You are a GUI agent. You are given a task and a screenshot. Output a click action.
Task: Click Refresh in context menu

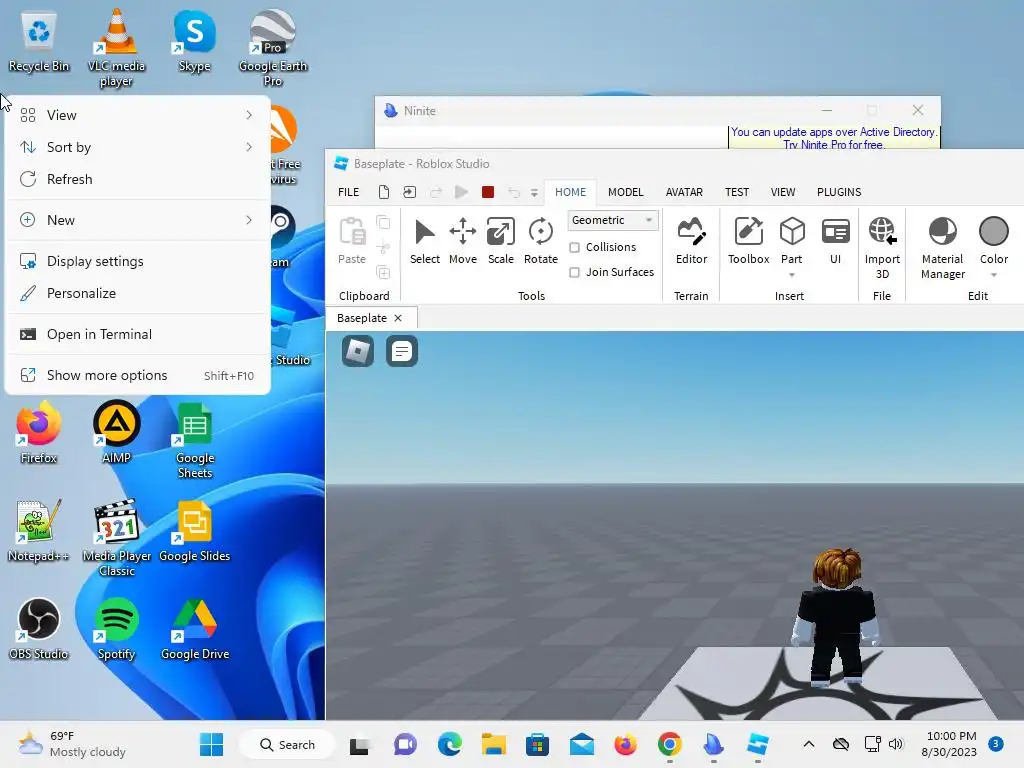(x=137, y=179)
